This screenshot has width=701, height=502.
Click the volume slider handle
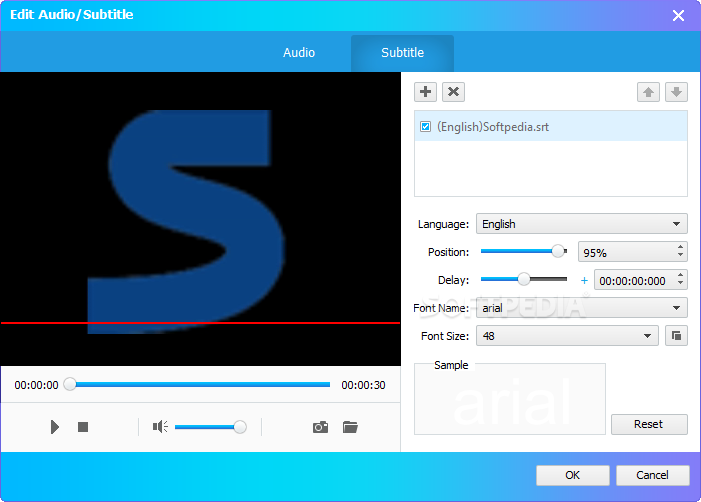(x=240, y=427)
